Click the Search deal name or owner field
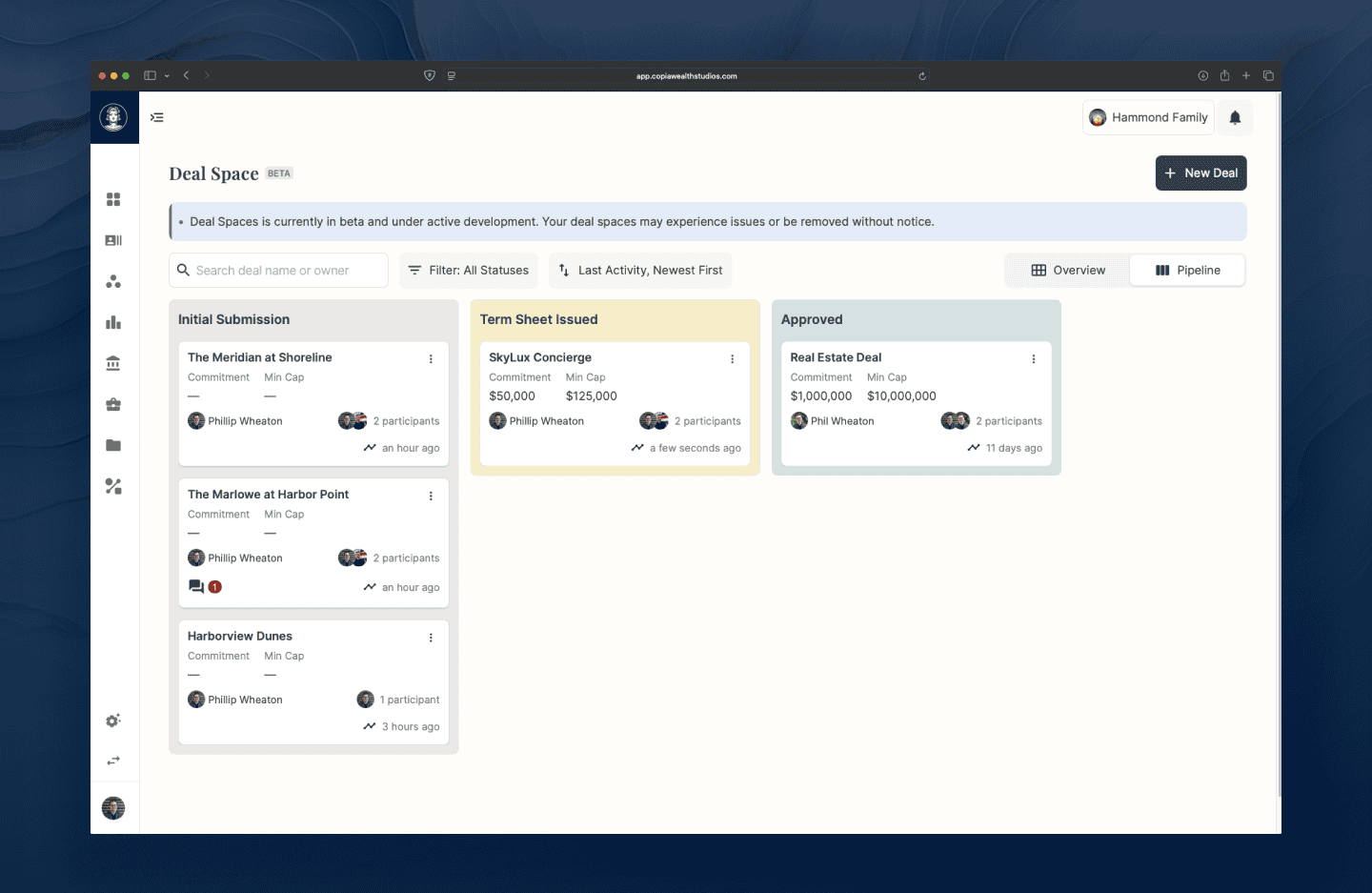 pyautogui.click(x=278, y=271)
